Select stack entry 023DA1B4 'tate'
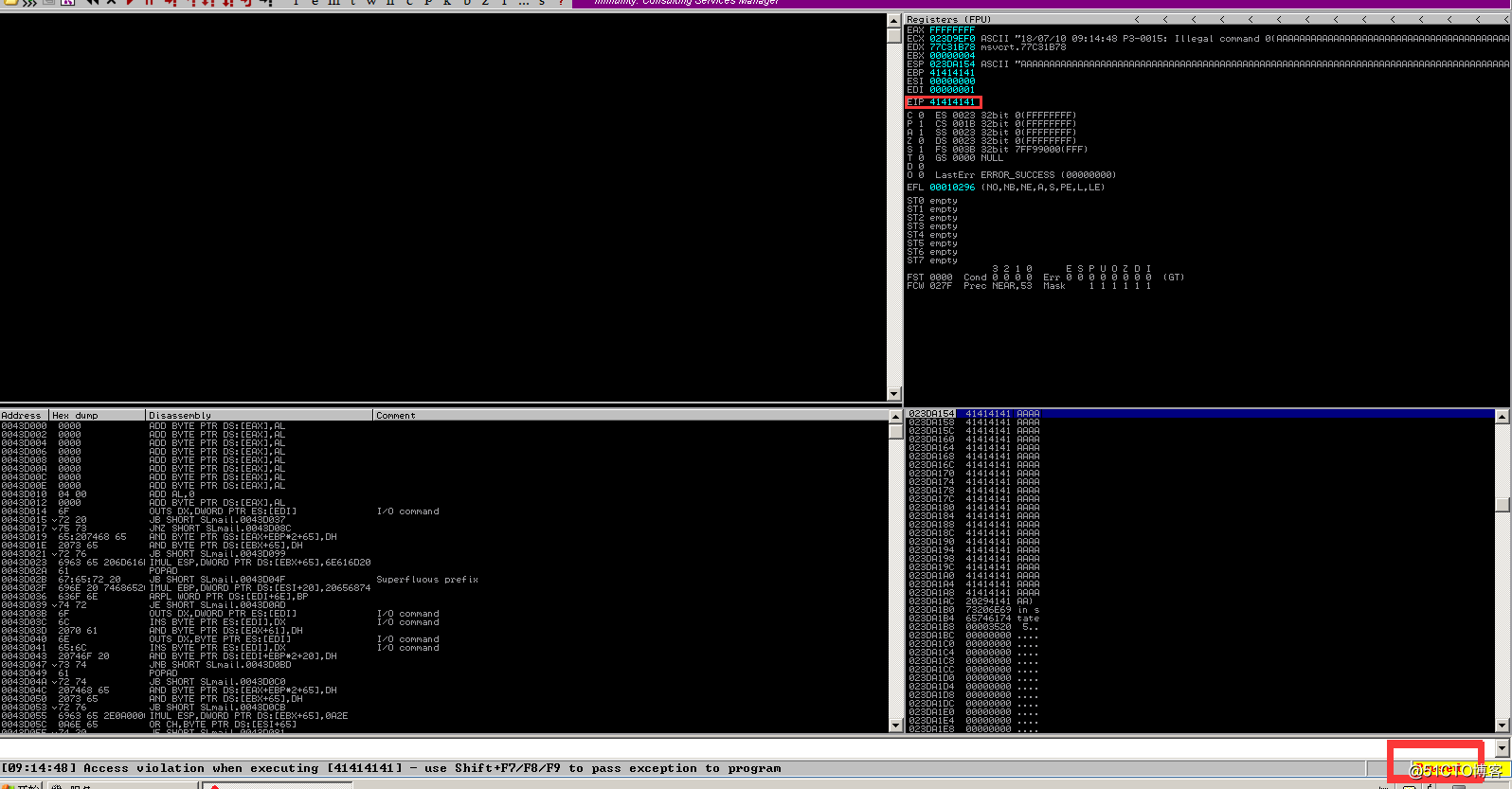Image resolution: width=1512 pixels, height=789 pixels. (1029, 619)
